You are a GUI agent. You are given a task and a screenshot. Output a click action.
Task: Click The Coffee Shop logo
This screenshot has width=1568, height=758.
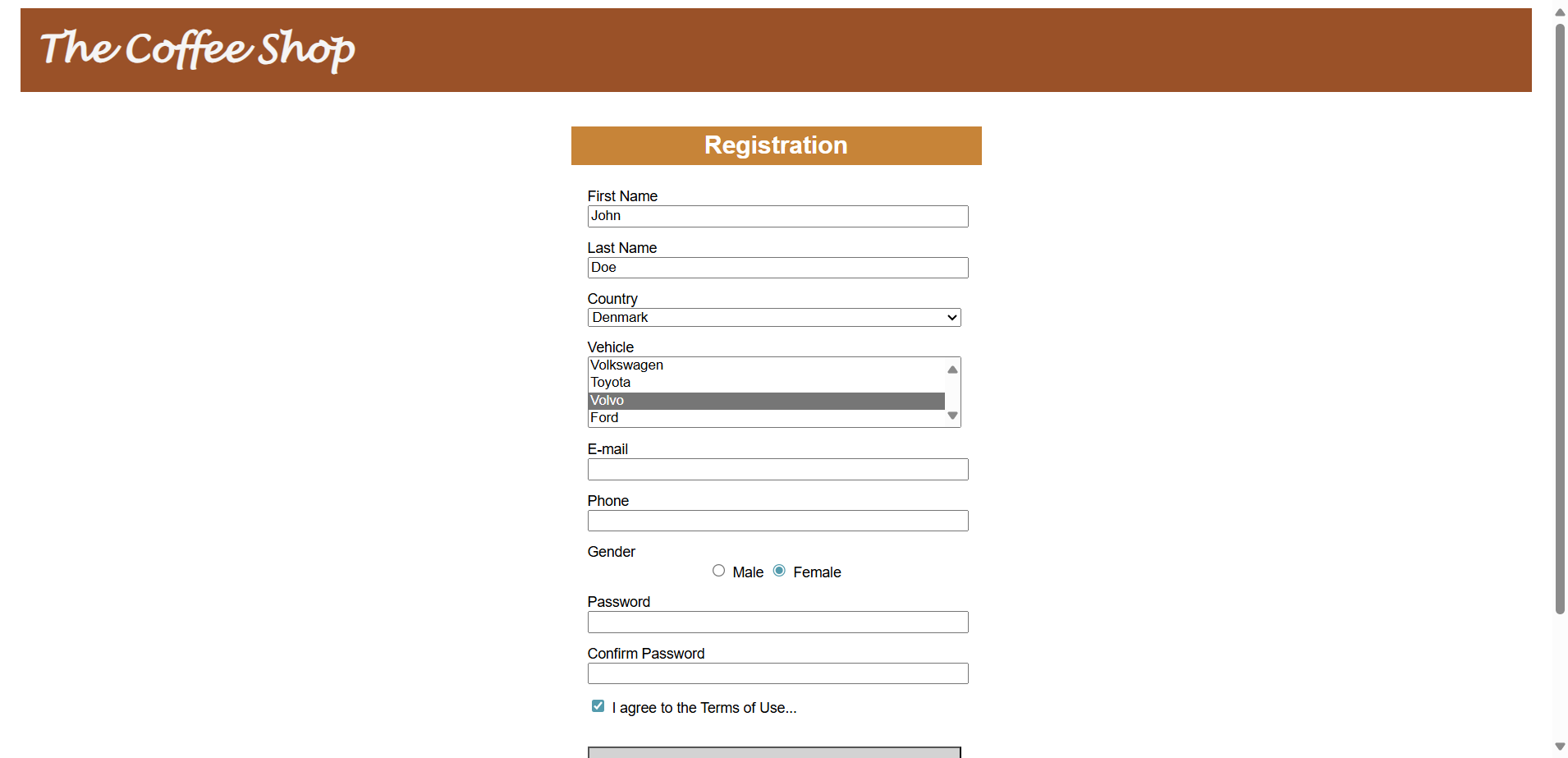[198, 48]
